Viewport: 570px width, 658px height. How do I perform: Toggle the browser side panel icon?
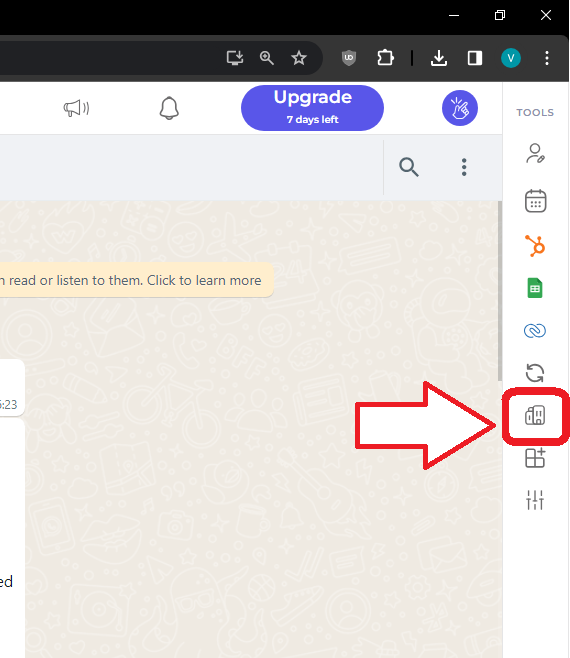475,57
